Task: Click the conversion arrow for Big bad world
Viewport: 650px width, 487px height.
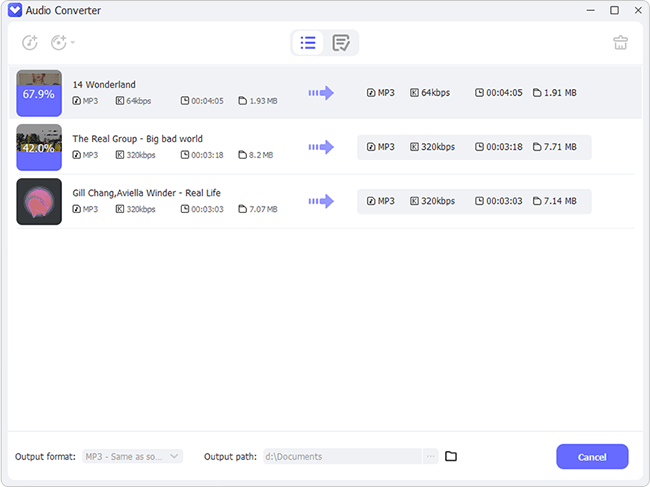Action: tap(321, 147)
